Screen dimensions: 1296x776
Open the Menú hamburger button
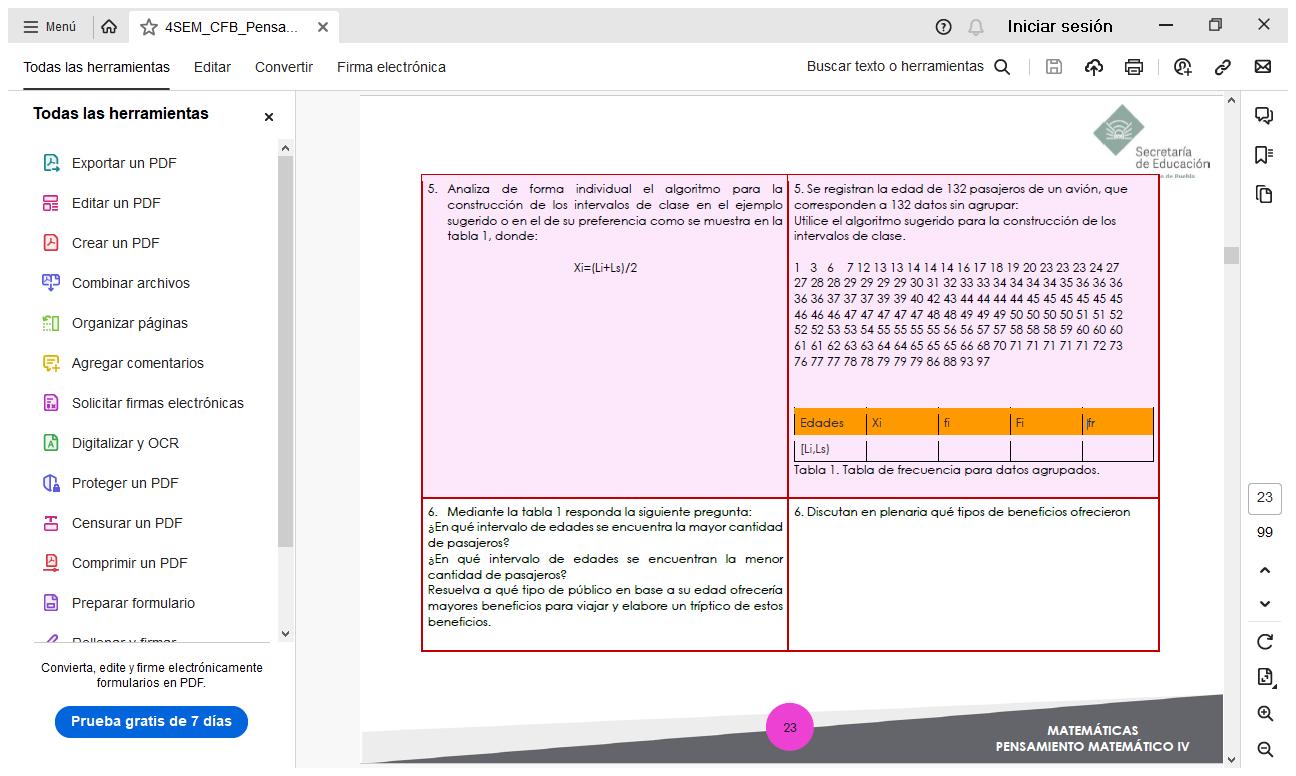pos(49,27)
